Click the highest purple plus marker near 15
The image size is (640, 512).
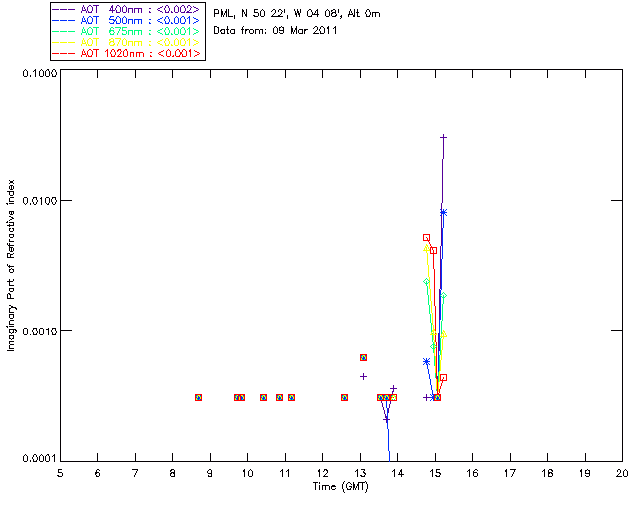tap(444, 138)
